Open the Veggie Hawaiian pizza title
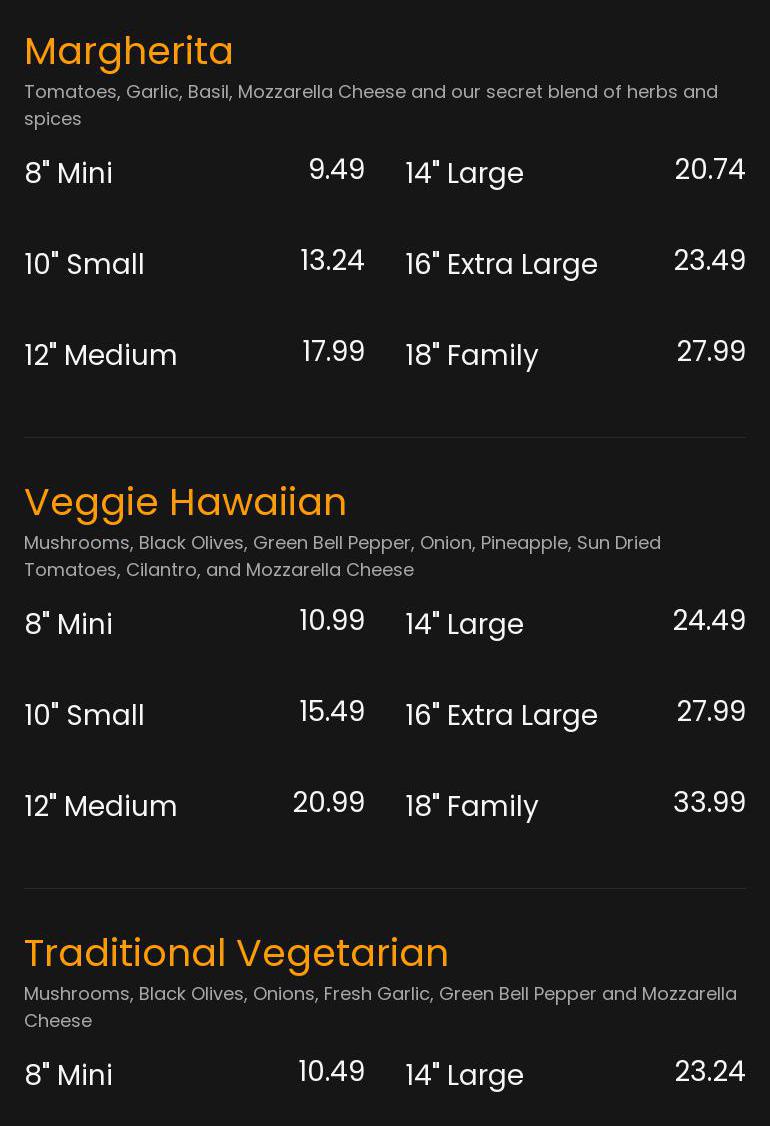 tap(185, 502)
